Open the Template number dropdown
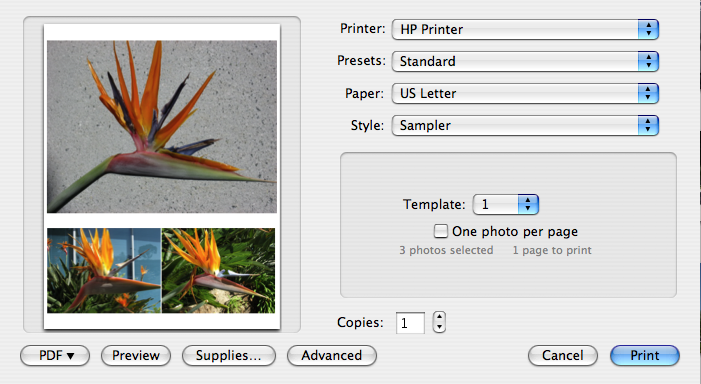Viewport: 701px width, 384px height. point(506,205)
